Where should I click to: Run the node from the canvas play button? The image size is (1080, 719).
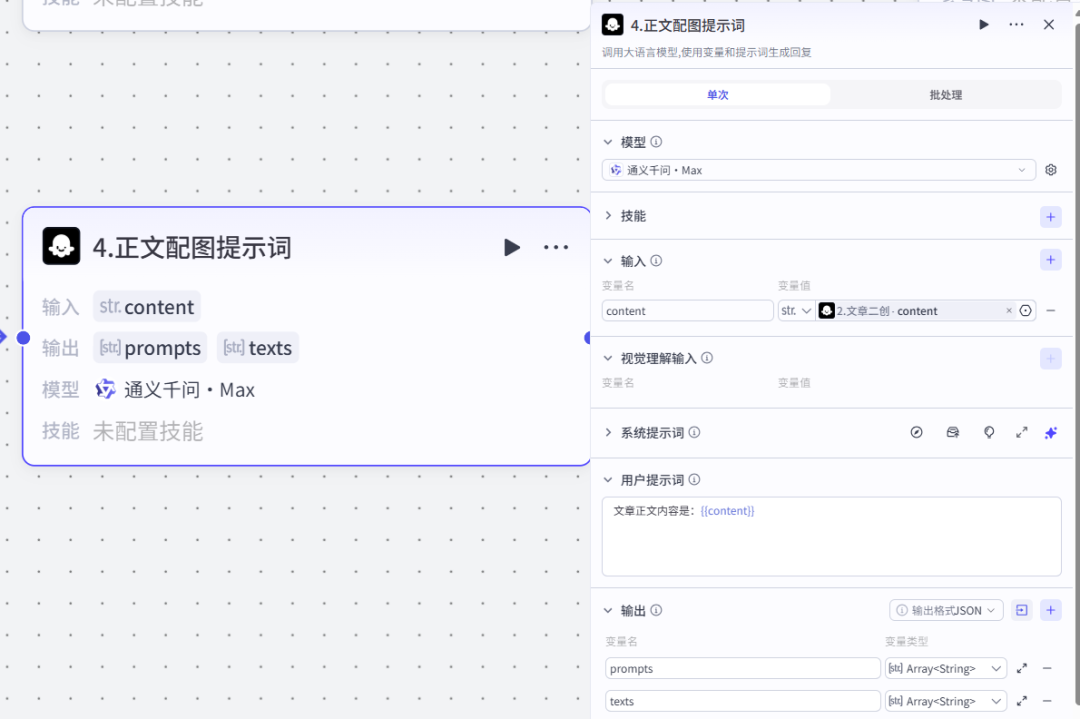point(512,247)
